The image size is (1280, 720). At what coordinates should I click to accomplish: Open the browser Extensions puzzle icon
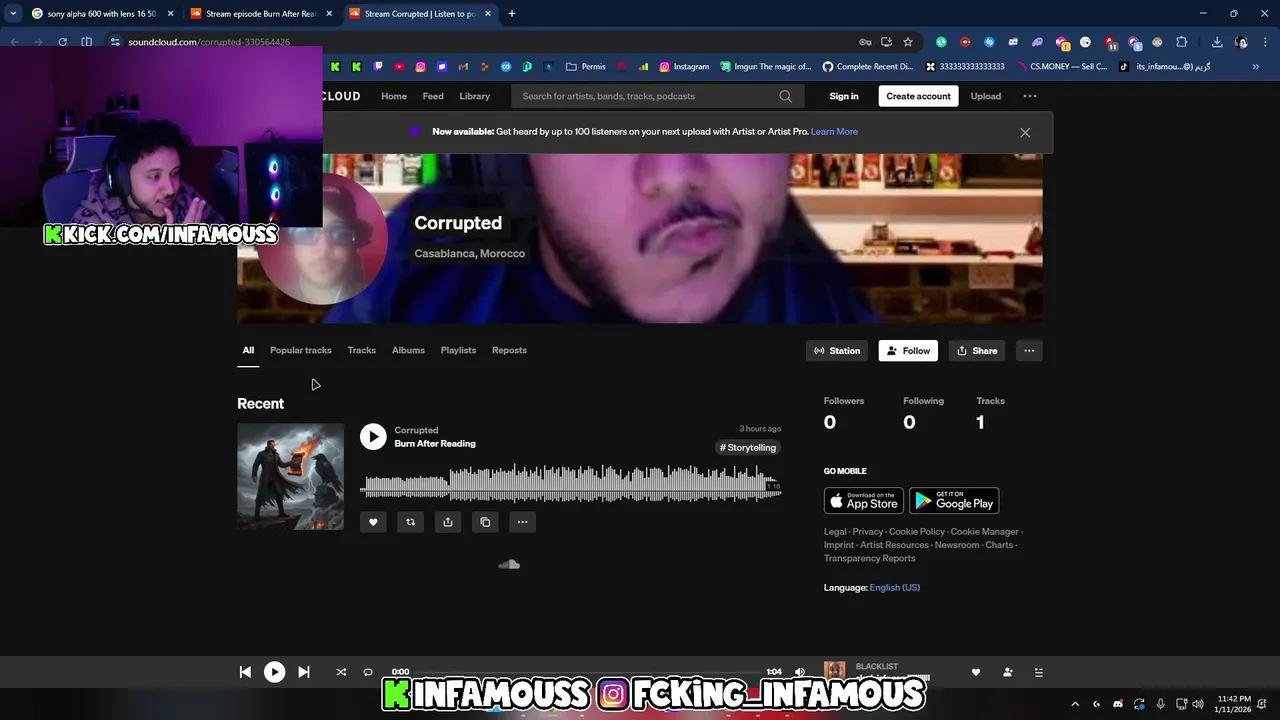point(1182,42)
